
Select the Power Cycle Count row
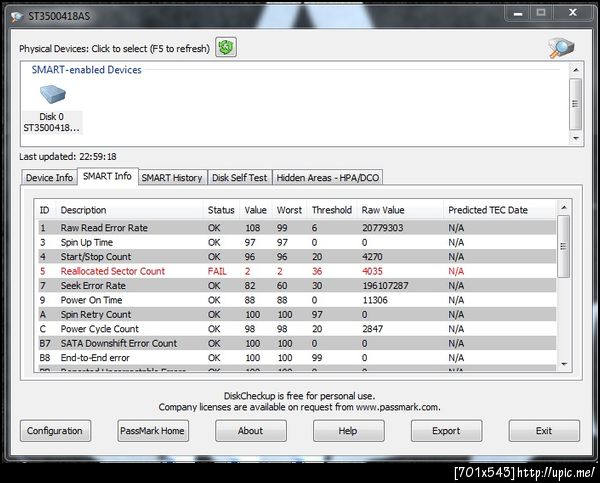(x=297, y=329)
